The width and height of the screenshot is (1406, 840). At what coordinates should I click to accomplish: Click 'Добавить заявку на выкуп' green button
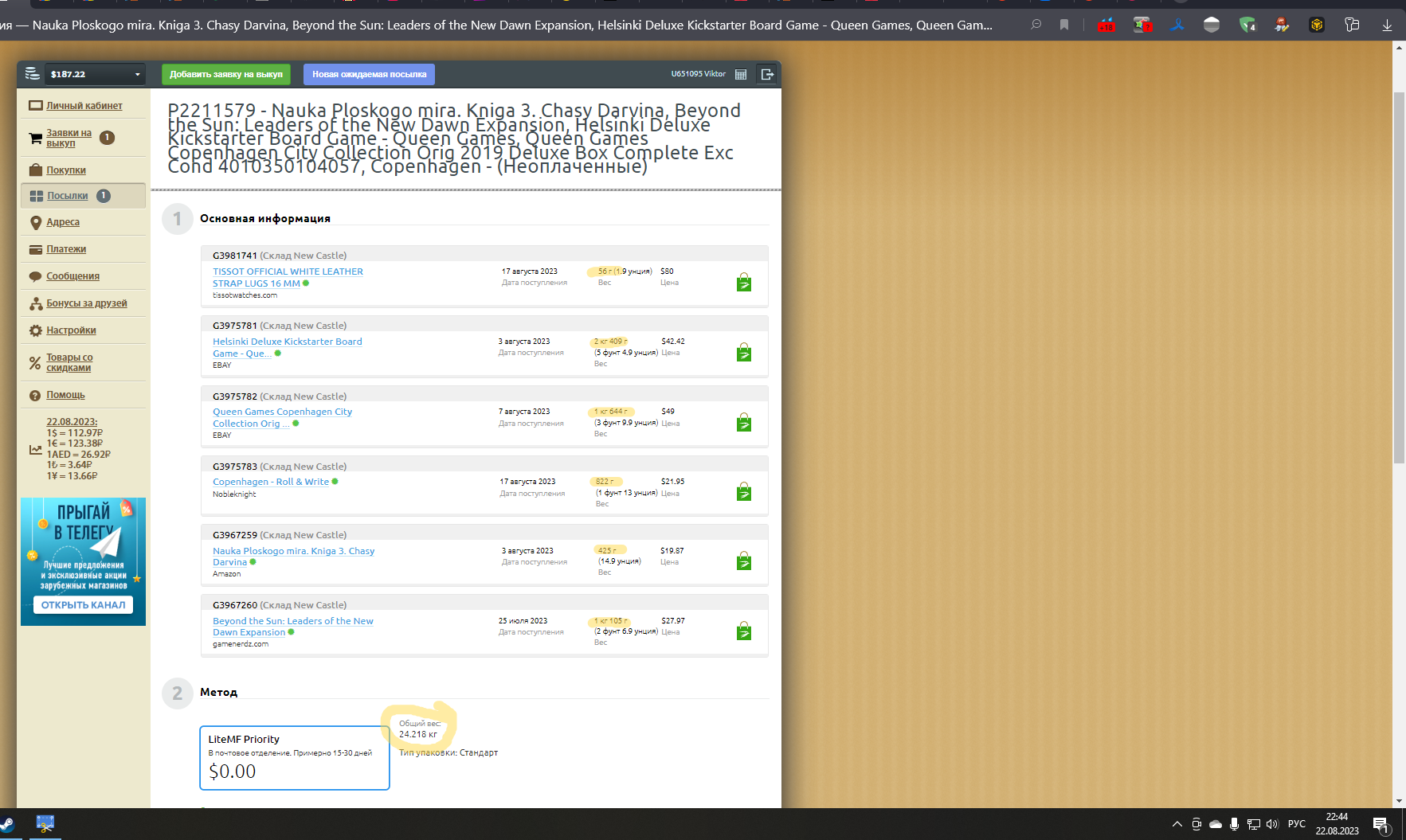click(x=226, y=74)
